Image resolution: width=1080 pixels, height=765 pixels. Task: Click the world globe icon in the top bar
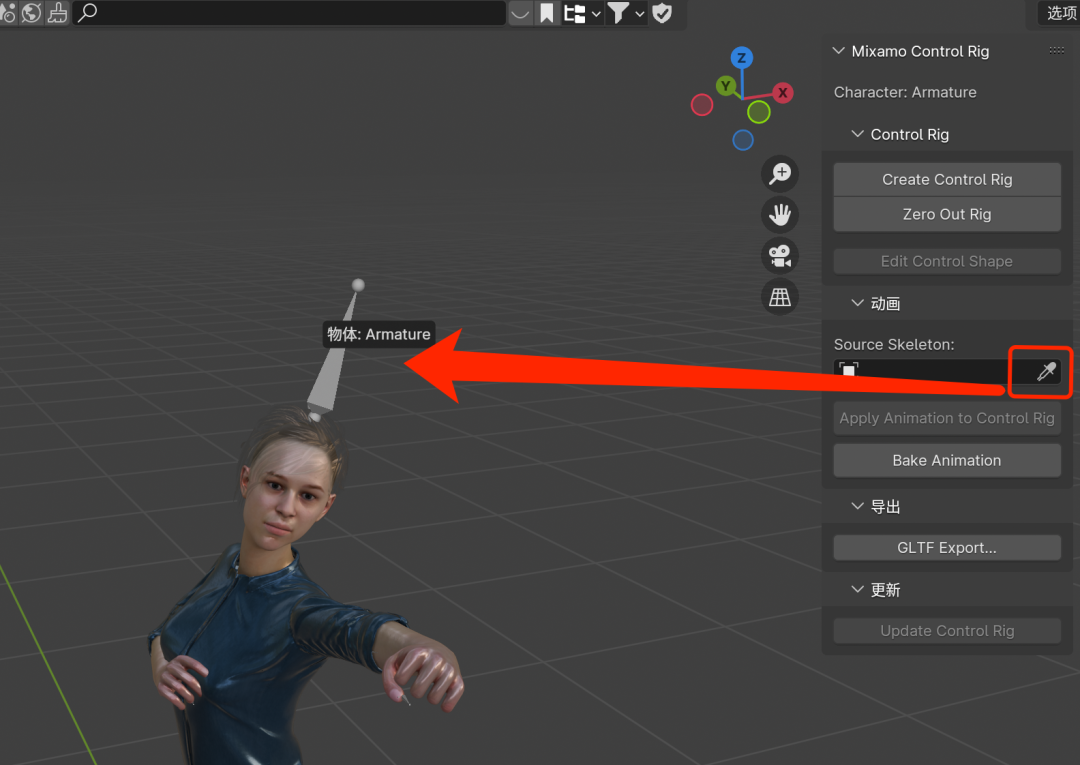(x=32, y=12)
